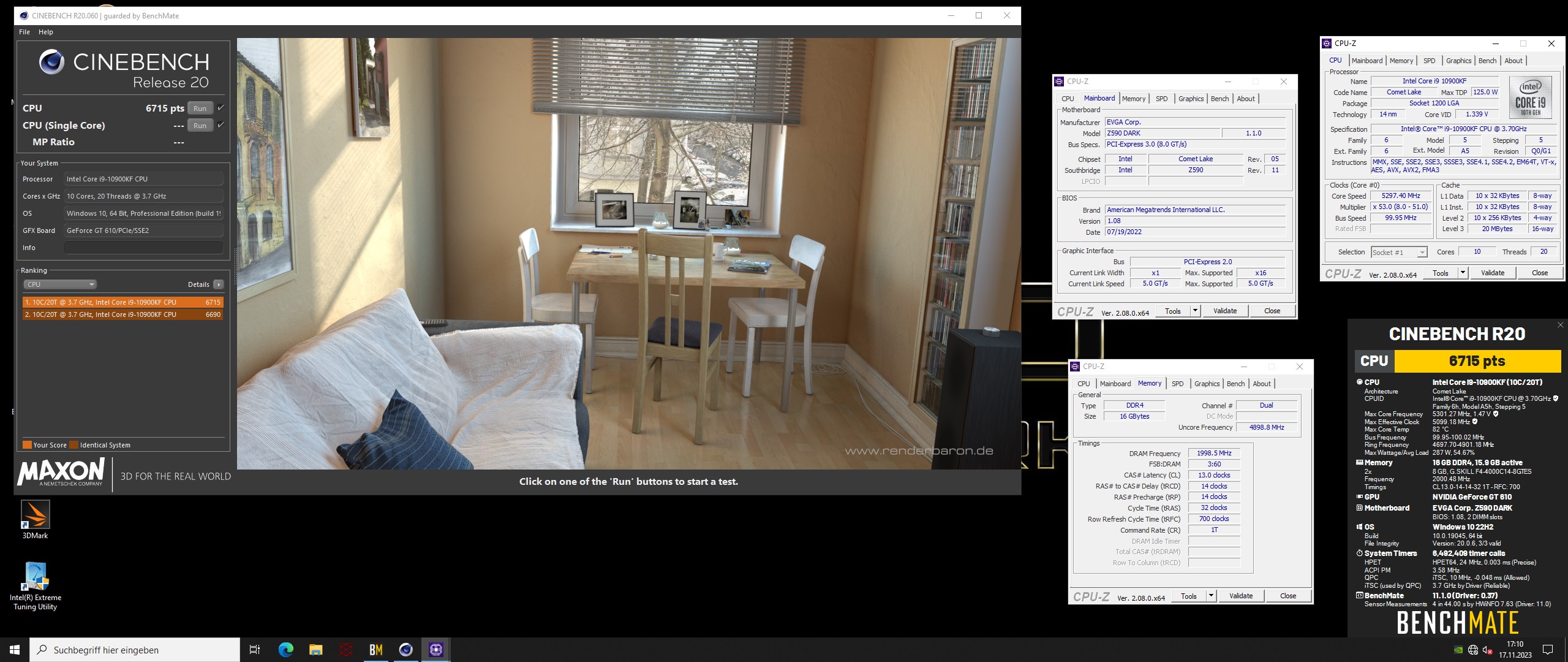Open Tools dropdown arrow in CPU-Z Mainboard window
The height and width of the screenshot is (662, 1568).
pyautogui.click(x=1194, y=311)
